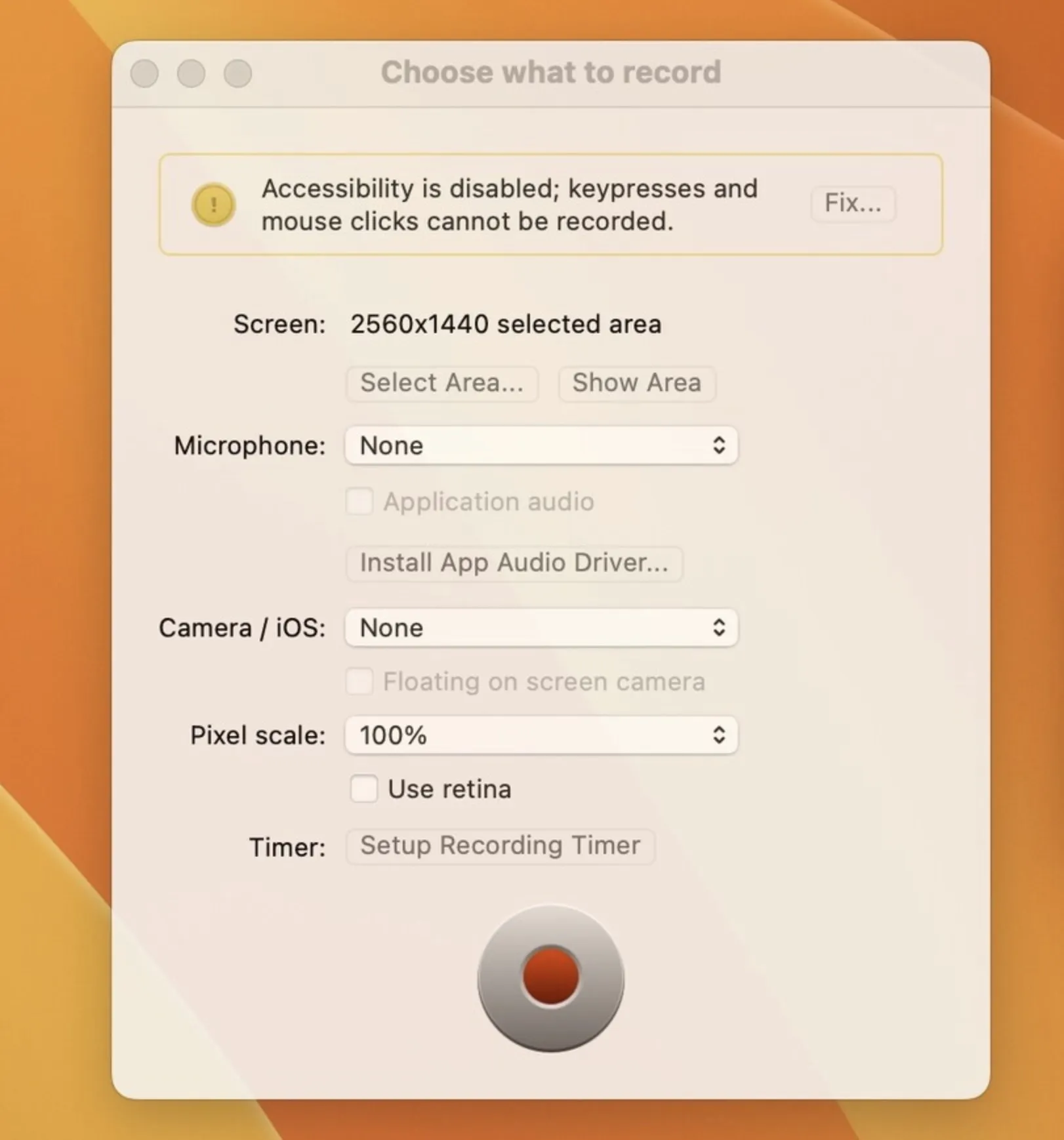Viewport: 1064px width, 1140px height.
Task: Click the yellow accessibility warning icon
Action: pos(213,205)
